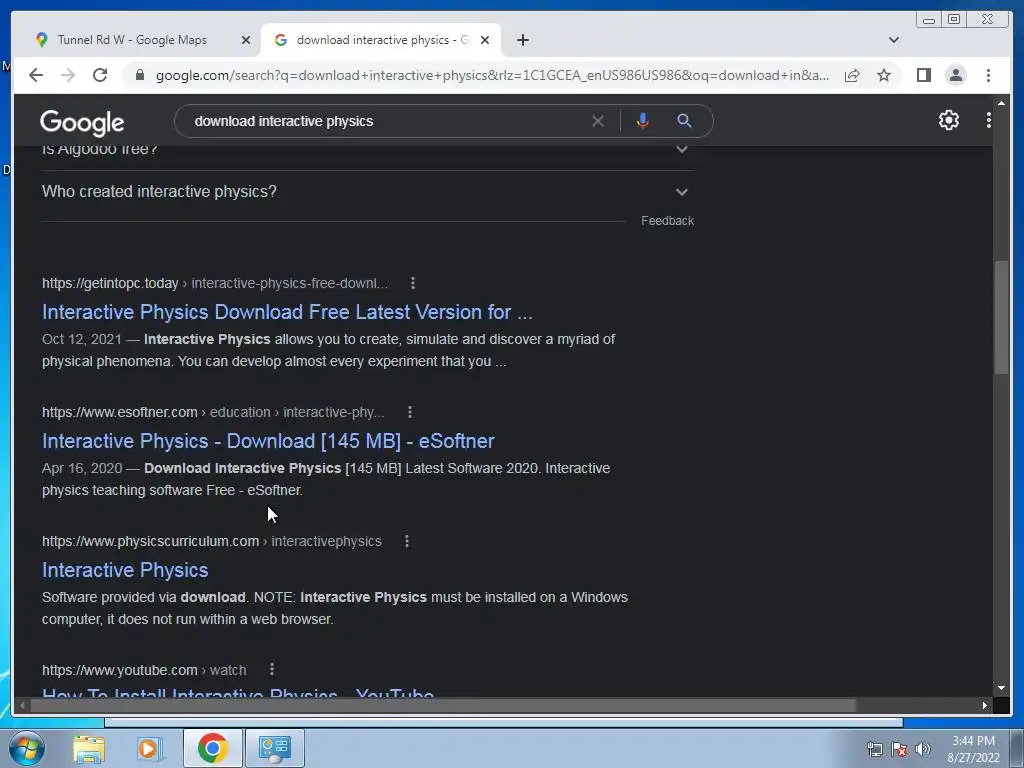1024x768 pixels.
Task: Open 'How To Install Interactive Physics - YouTube' link
Action: point(238,692)
